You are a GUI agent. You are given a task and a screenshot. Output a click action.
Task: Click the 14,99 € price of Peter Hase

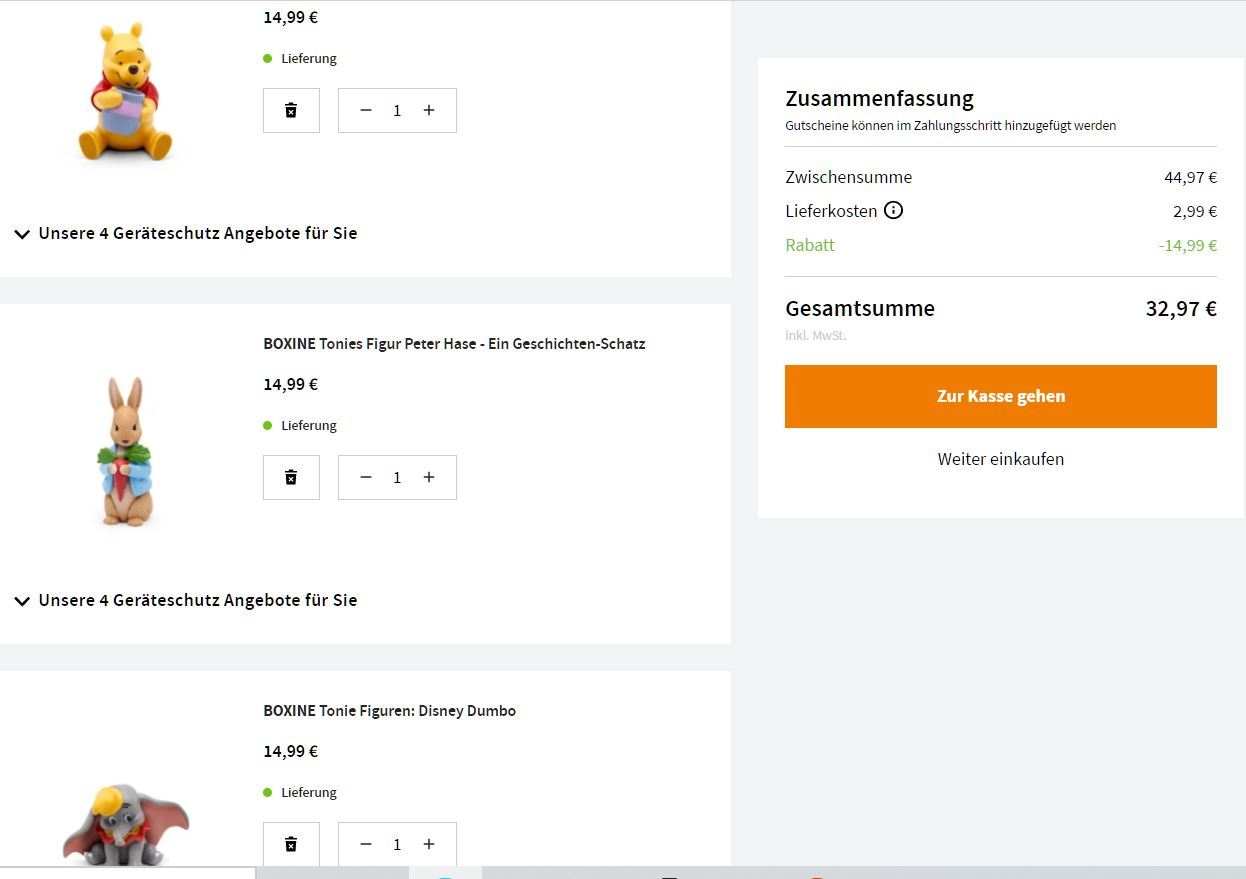291,384
